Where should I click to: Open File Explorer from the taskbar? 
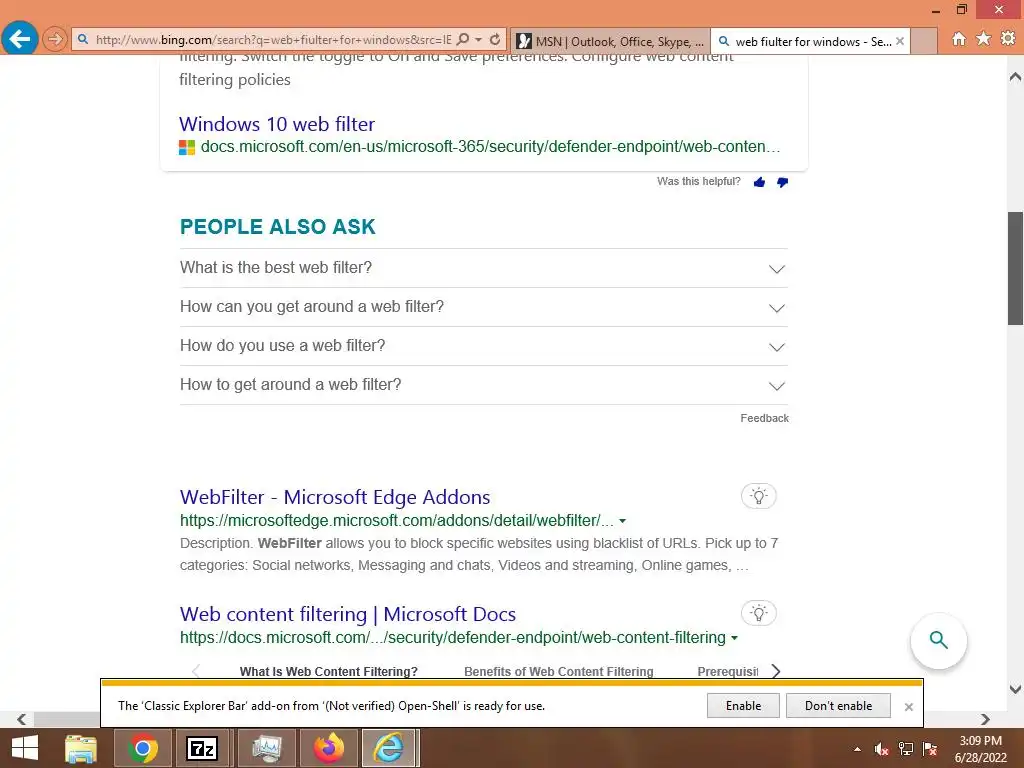[x=81, y=748]
